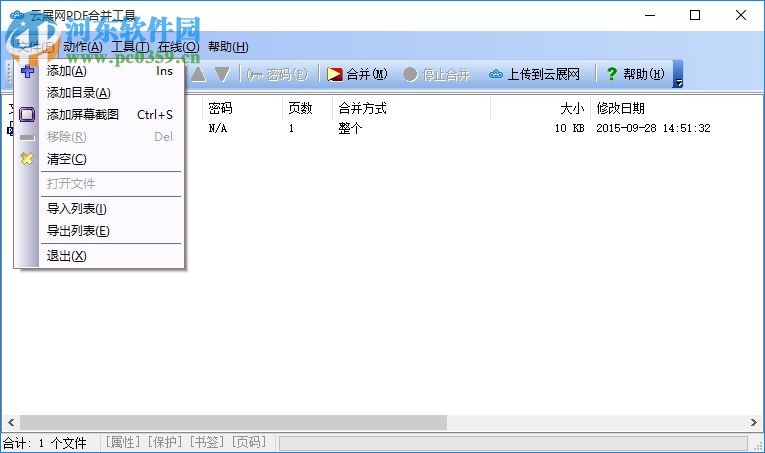Open the 动作(A) menu

click(83, 47)
